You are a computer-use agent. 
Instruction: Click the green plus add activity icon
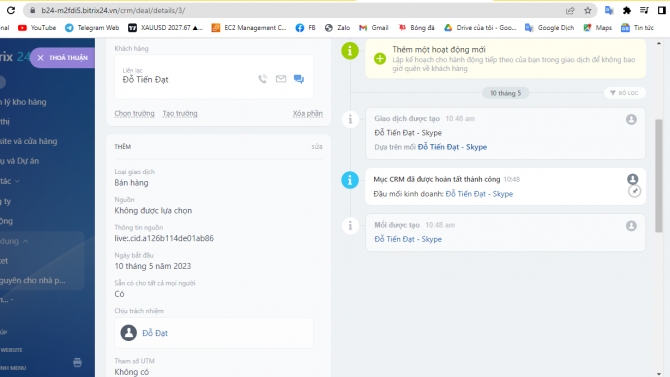pyautogui.click(x=380, y=59)
